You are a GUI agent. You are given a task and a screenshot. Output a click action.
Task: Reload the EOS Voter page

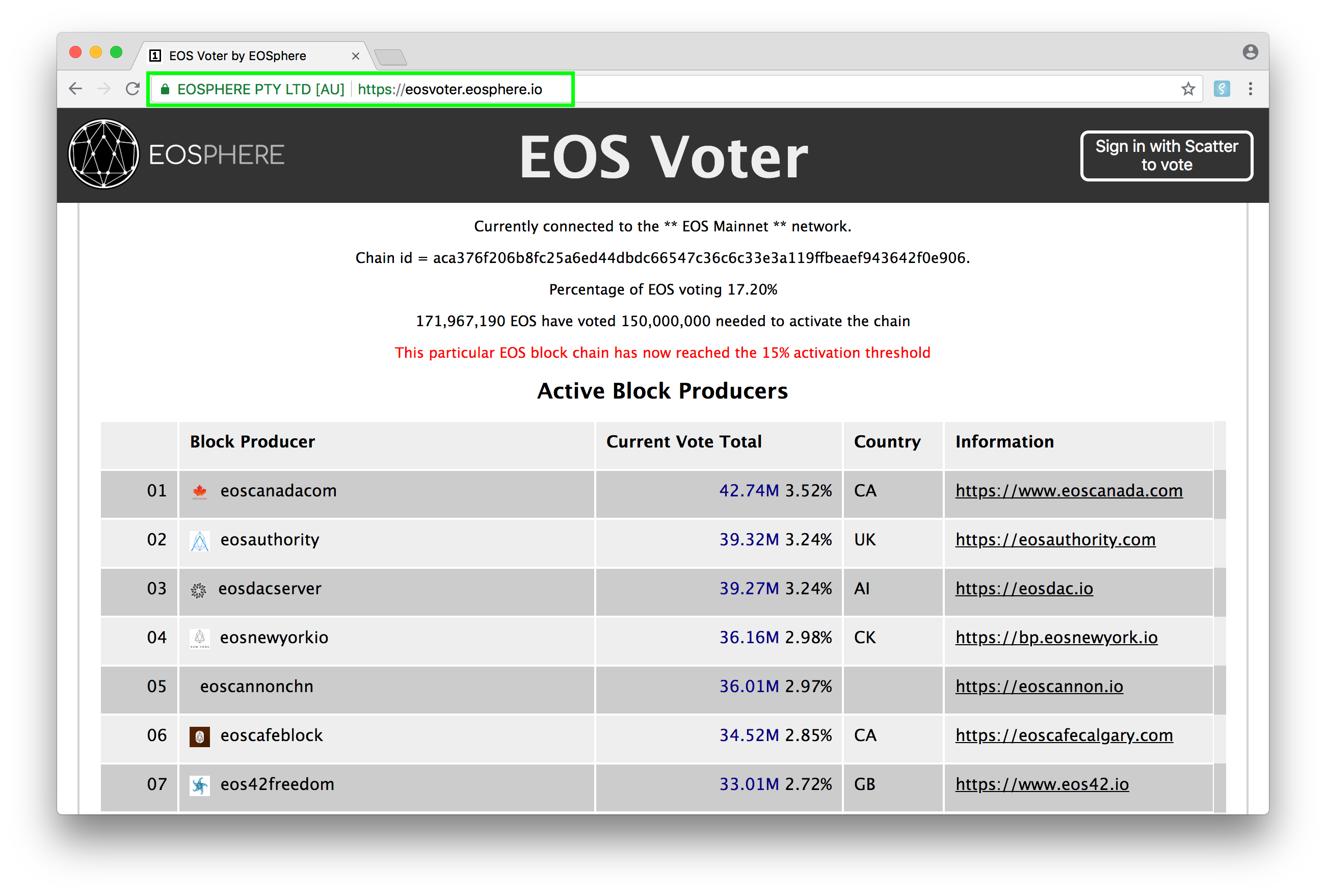click(x=133, y=89)
